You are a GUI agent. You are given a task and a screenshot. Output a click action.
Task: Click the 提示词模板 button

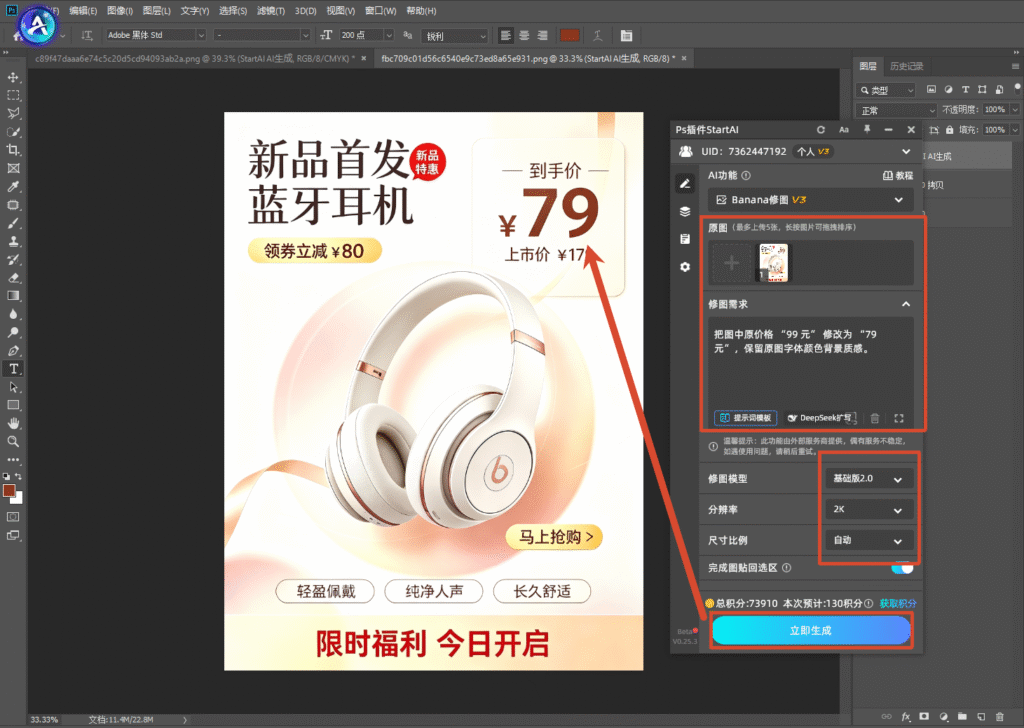(746, 418)
